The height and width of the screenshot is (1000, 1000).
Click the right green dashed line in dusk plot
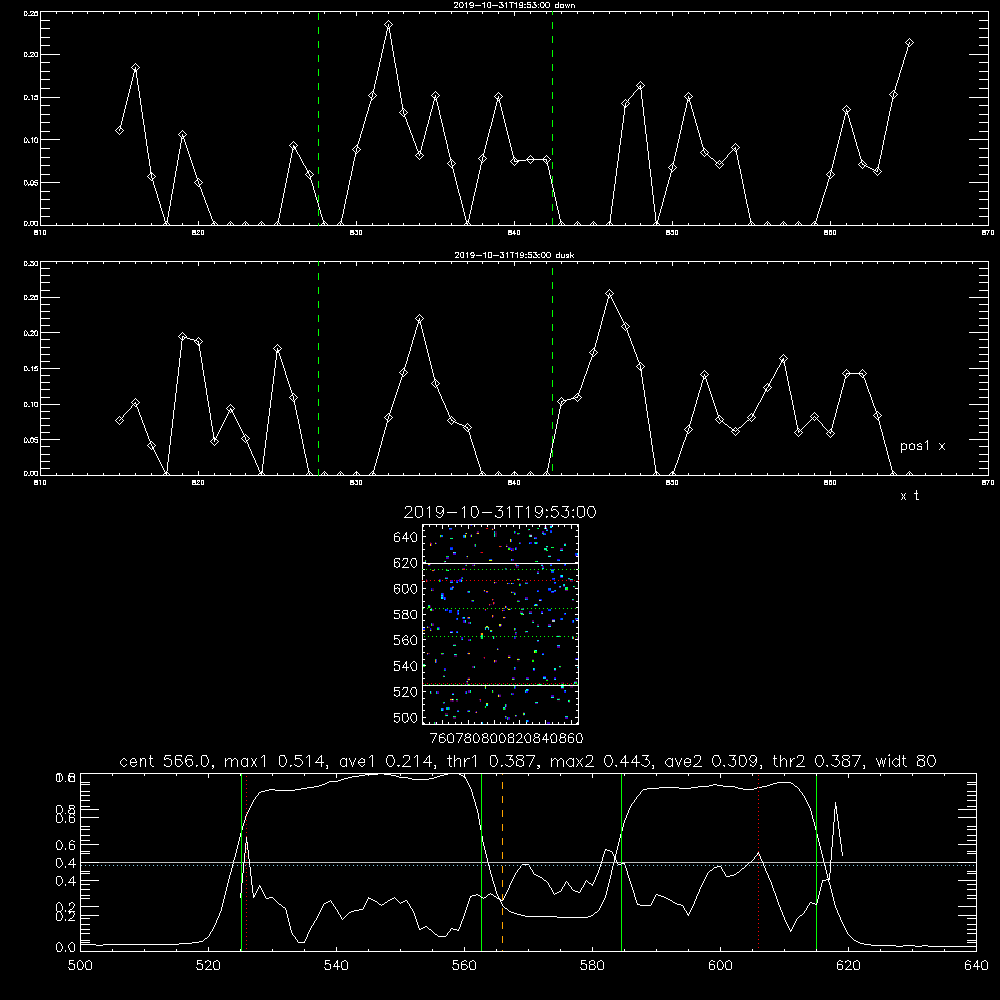(552, 368)
